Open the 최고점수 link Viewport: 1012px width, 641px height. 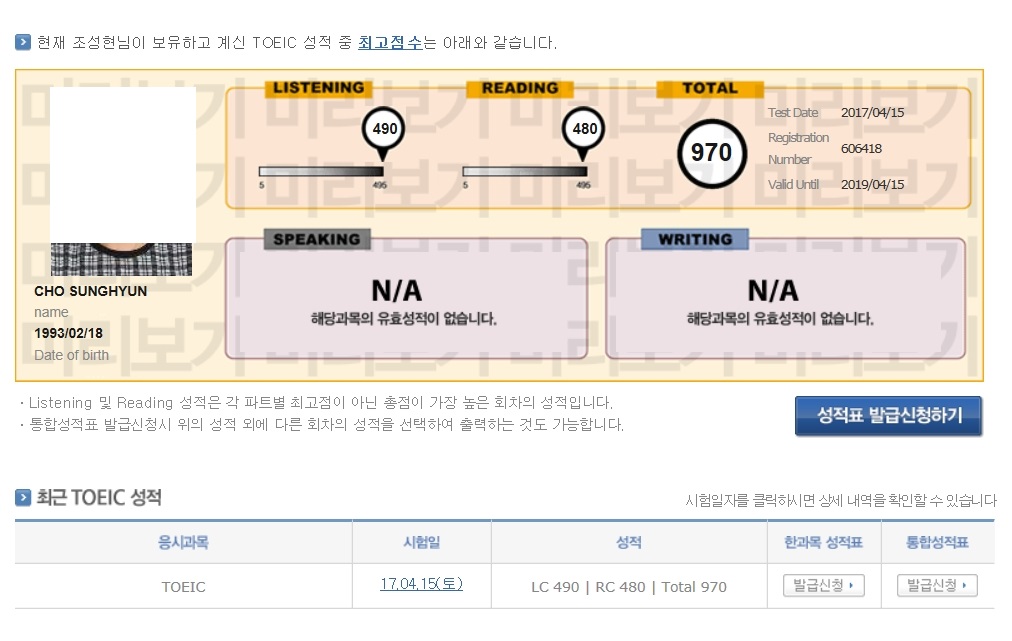click(x=390, y=43)
